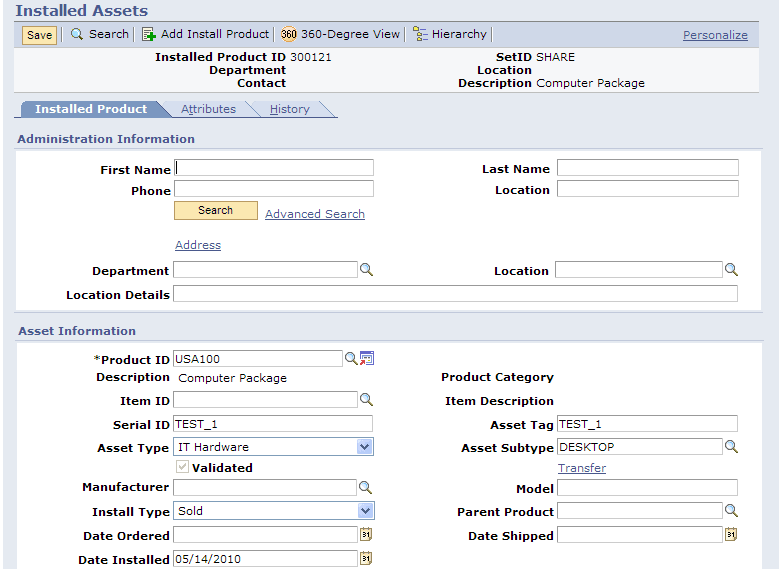Switch to the Attributes tab
The height and width of the screenshot is (569, 784).
[x=208, y=109]
